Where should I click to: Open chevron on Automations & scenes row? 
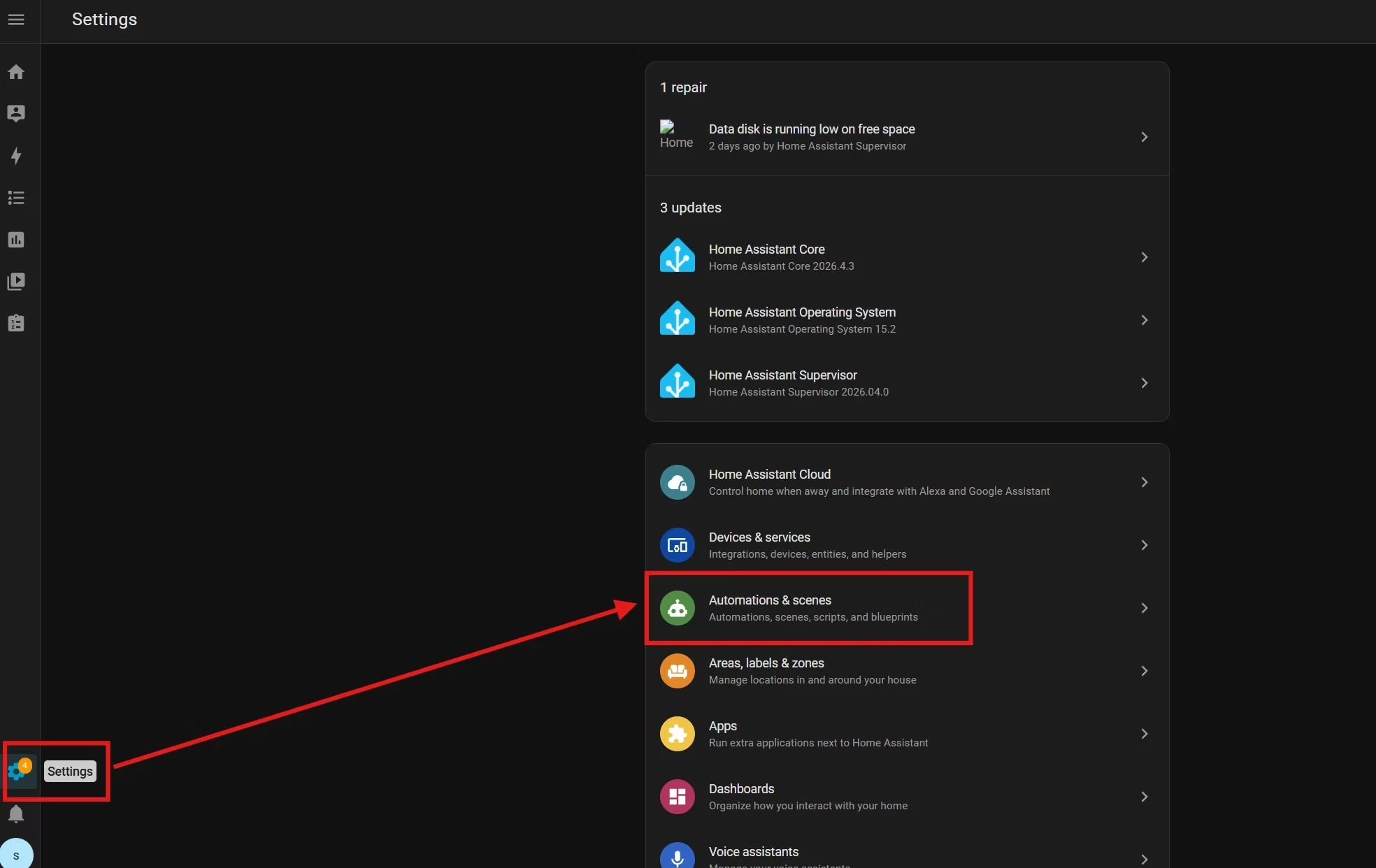point(1144,608)
